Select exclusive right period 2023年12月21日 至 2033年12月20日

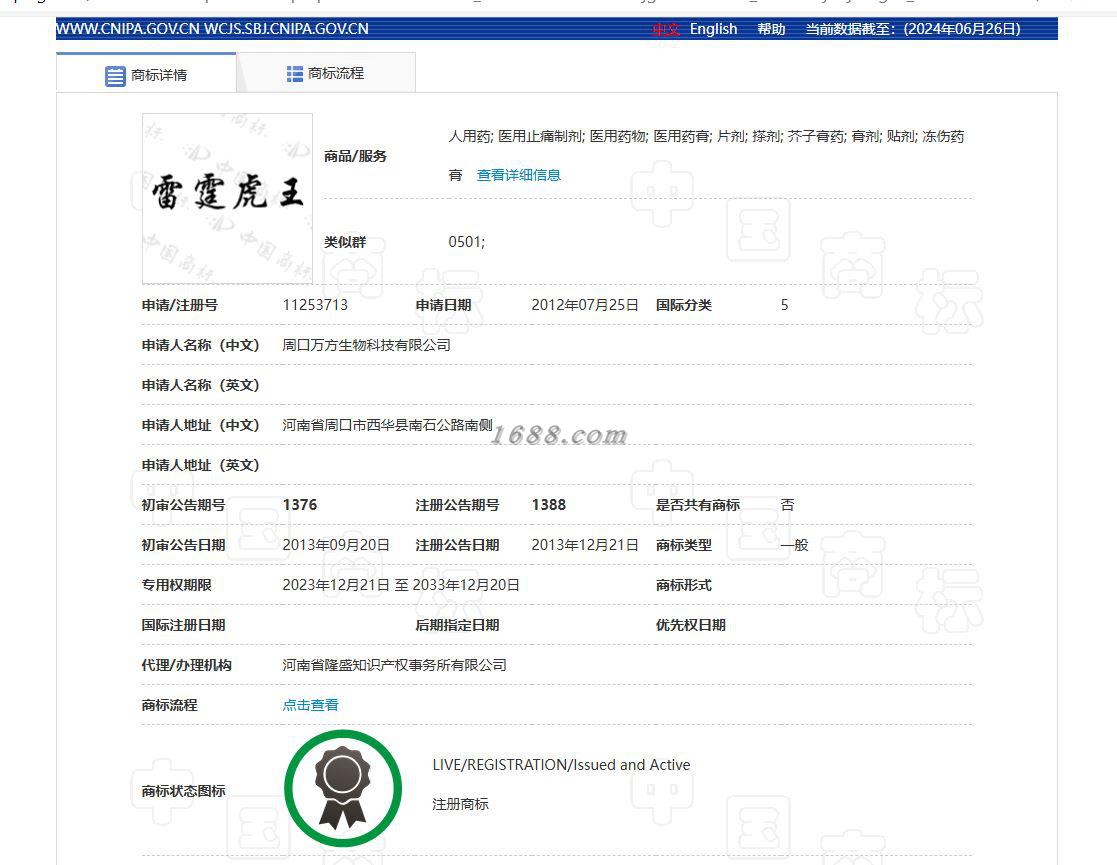(x=400, y=585)
